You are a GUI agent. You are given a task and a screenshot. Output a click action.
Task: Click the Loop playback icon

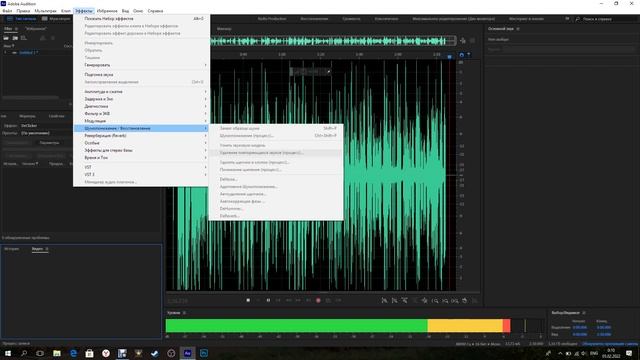328,300
